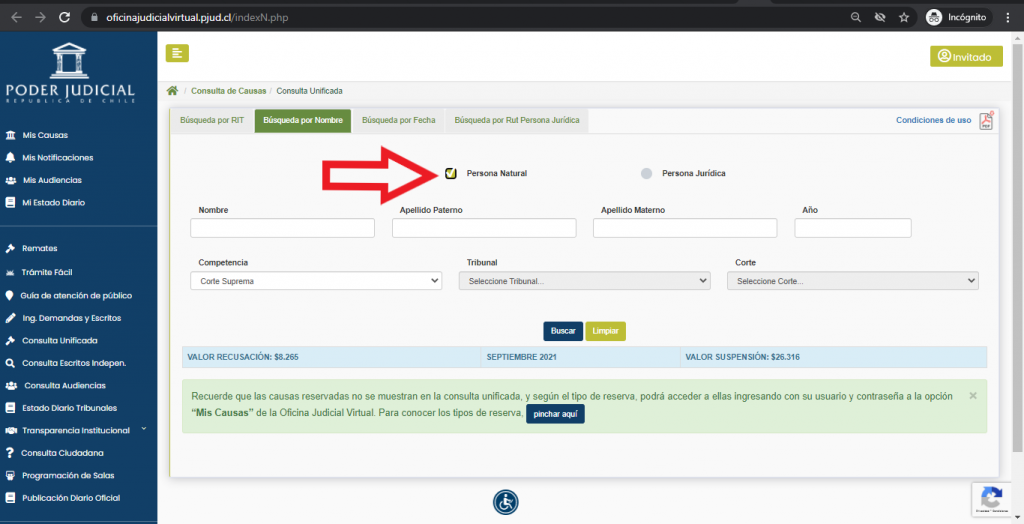This screenshot has height=524, width=1024.
Task: Open the Competencia dropdown showing Corte Suprema
Action: coord(316,281)
